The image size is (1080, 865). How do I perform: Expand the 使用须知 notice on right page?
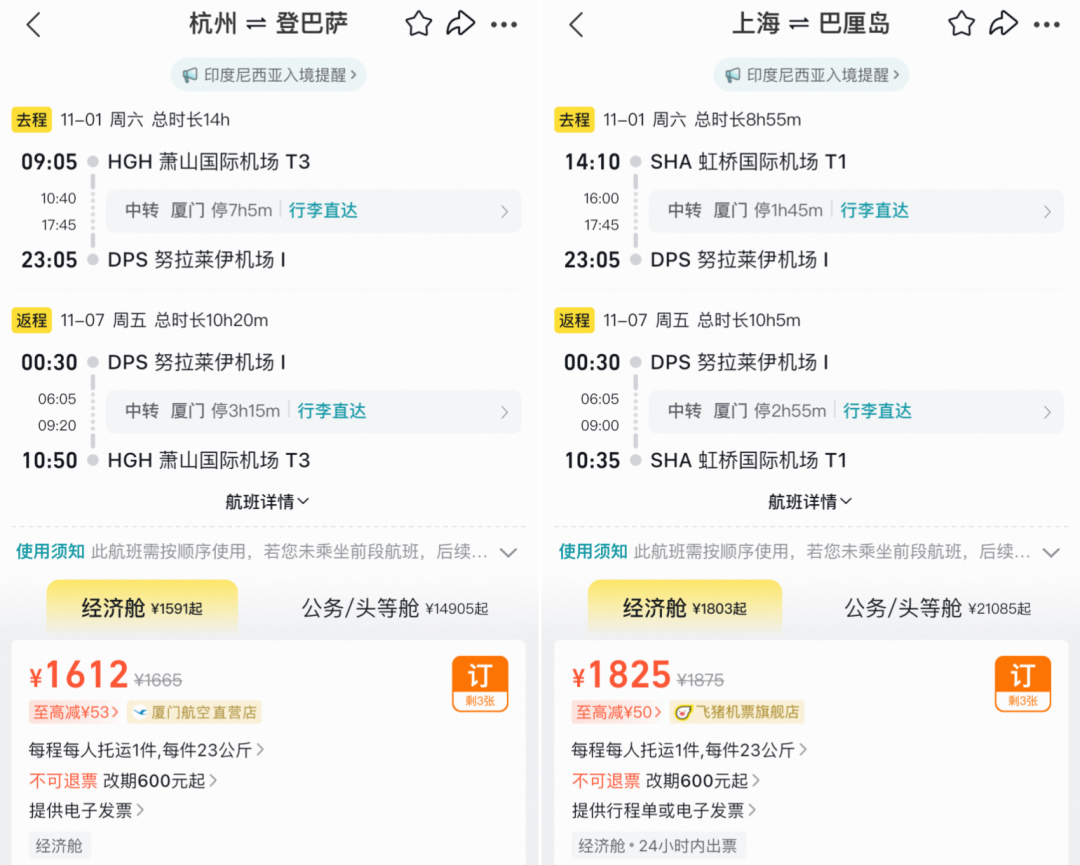pyautogui.click(x=812, y=551)
